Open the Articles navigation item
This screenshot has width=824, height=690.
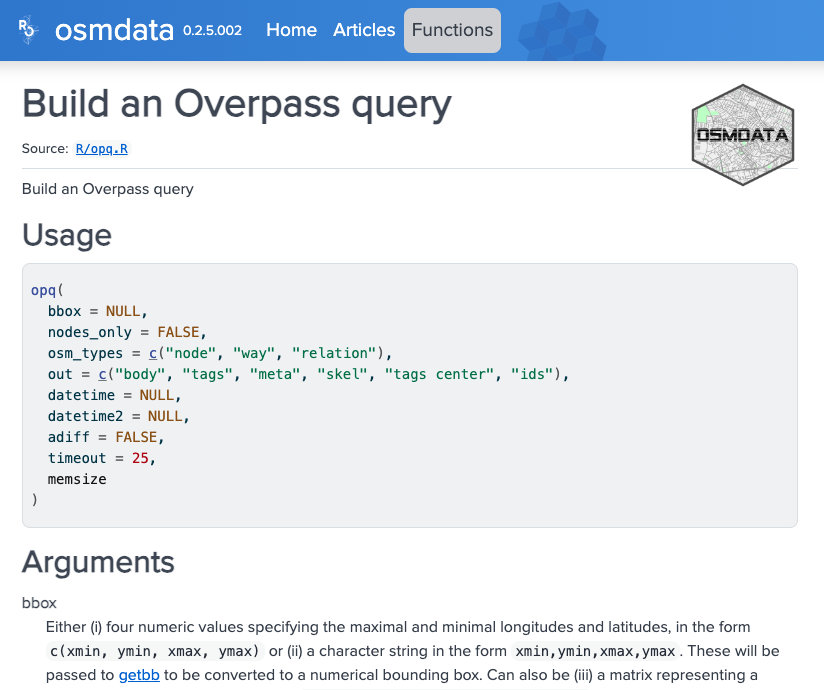click(364, 30)
